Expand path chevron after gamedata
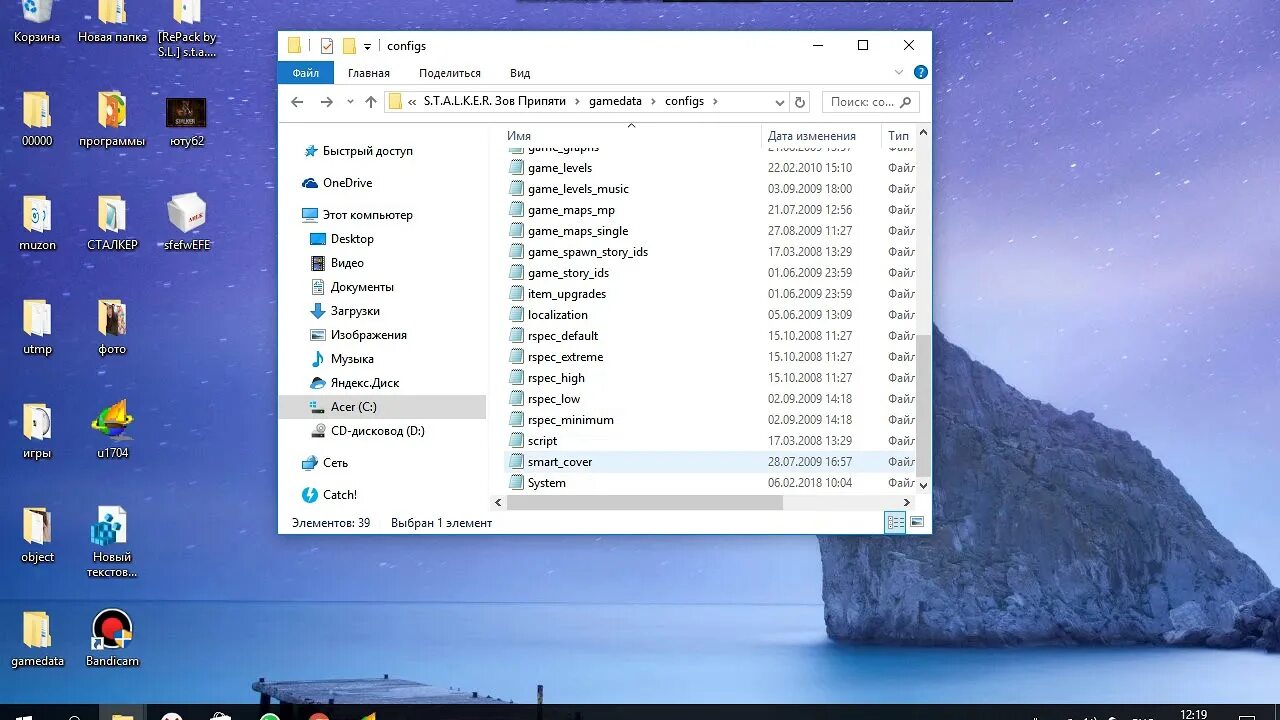 coord(654,102)
